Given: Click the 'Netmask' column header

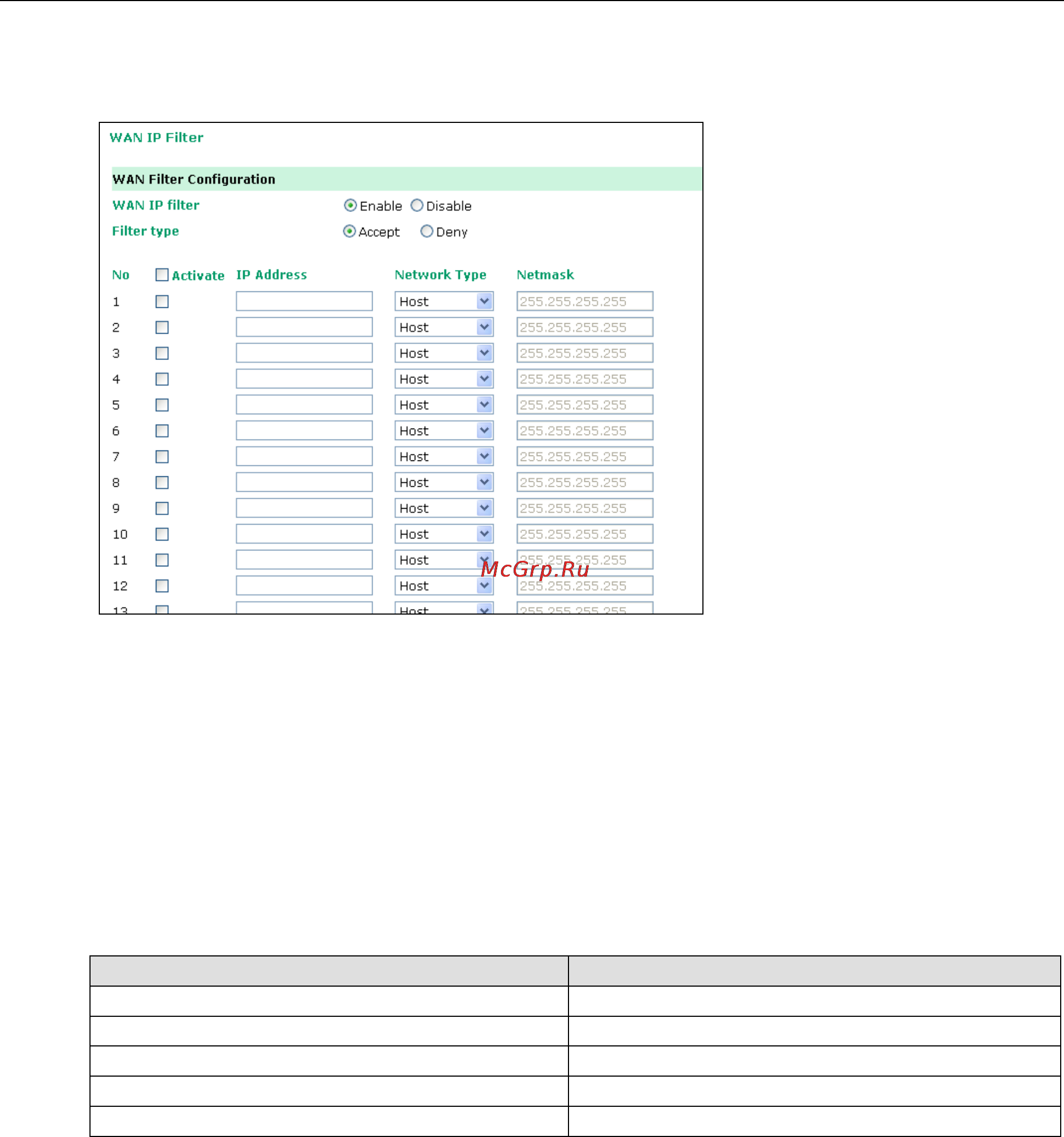Looking at the screenshot, I should point(545,275).
